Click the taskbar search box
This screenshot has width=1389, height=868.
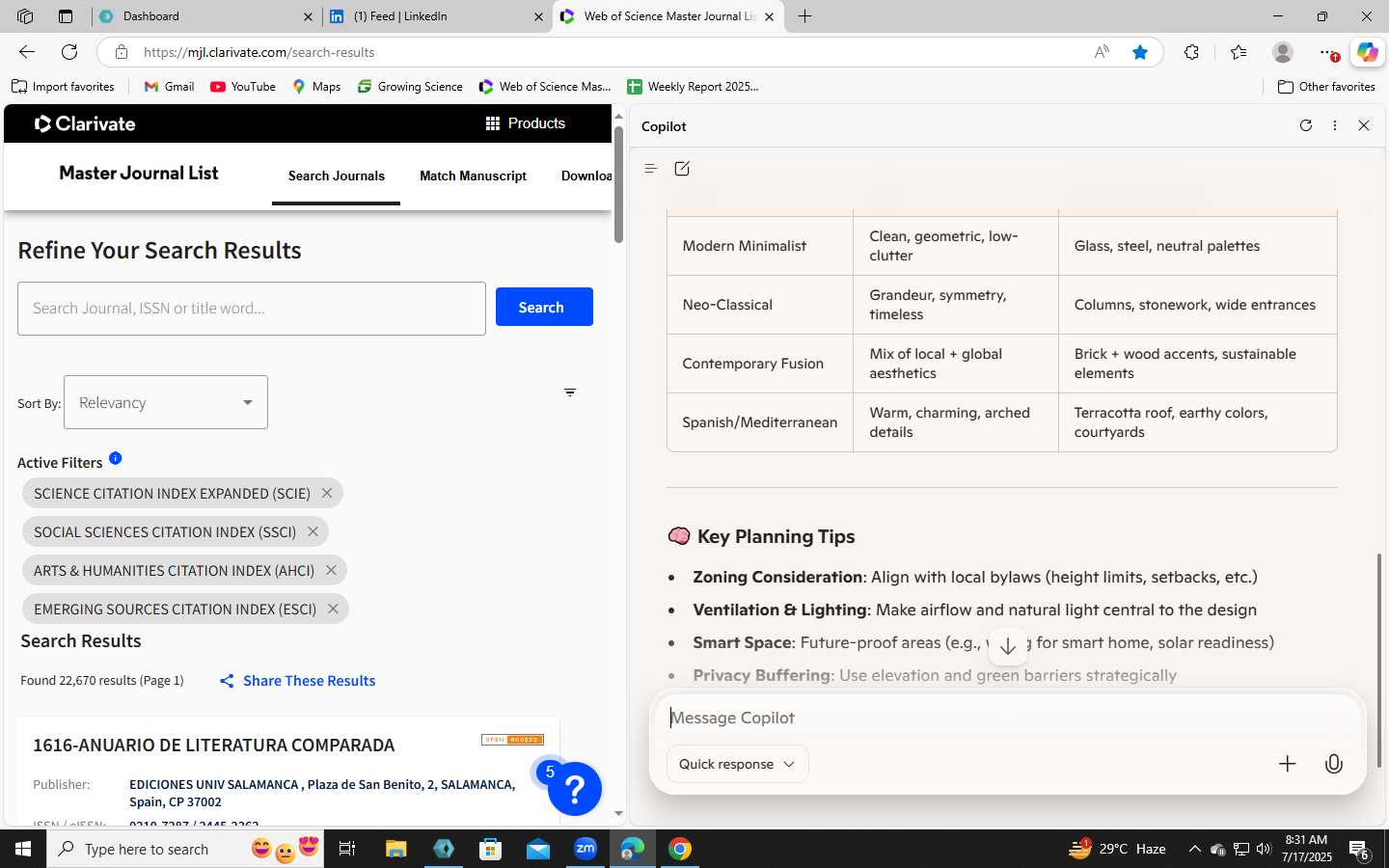click(x=183, y=849)
